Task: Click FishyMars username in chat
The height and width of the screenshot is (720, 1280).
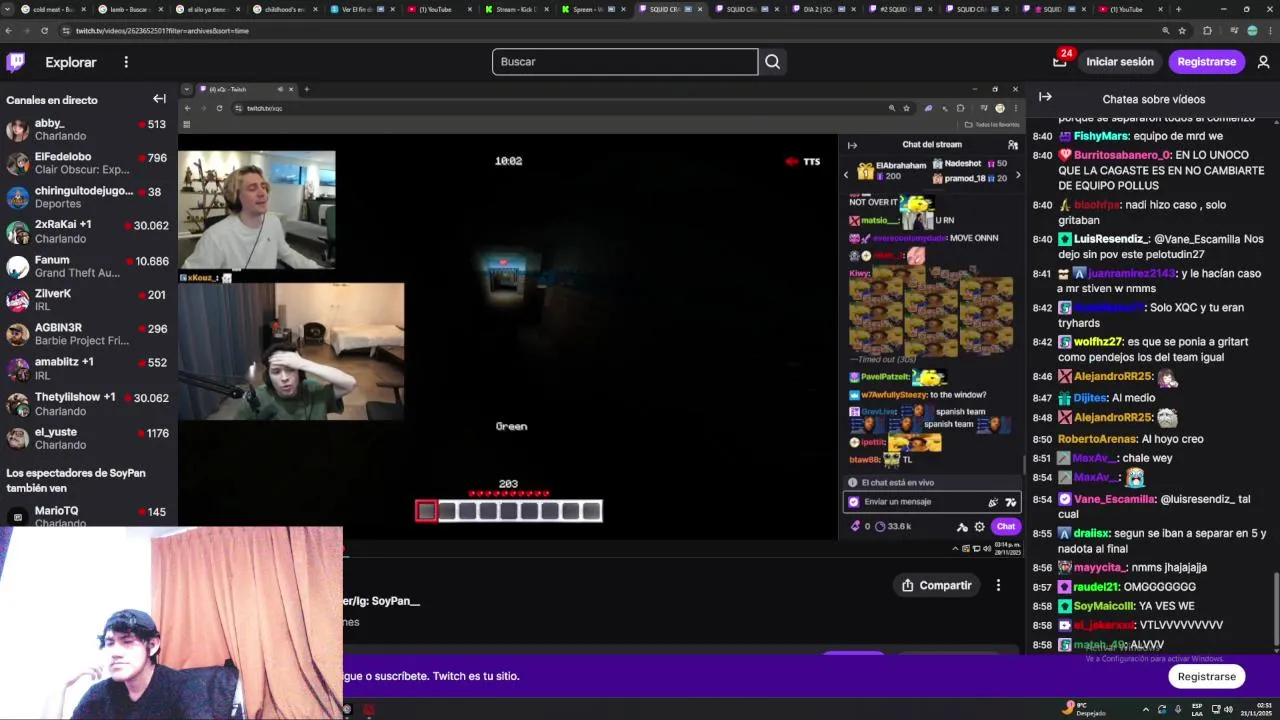Action: tap(1101, 136)
